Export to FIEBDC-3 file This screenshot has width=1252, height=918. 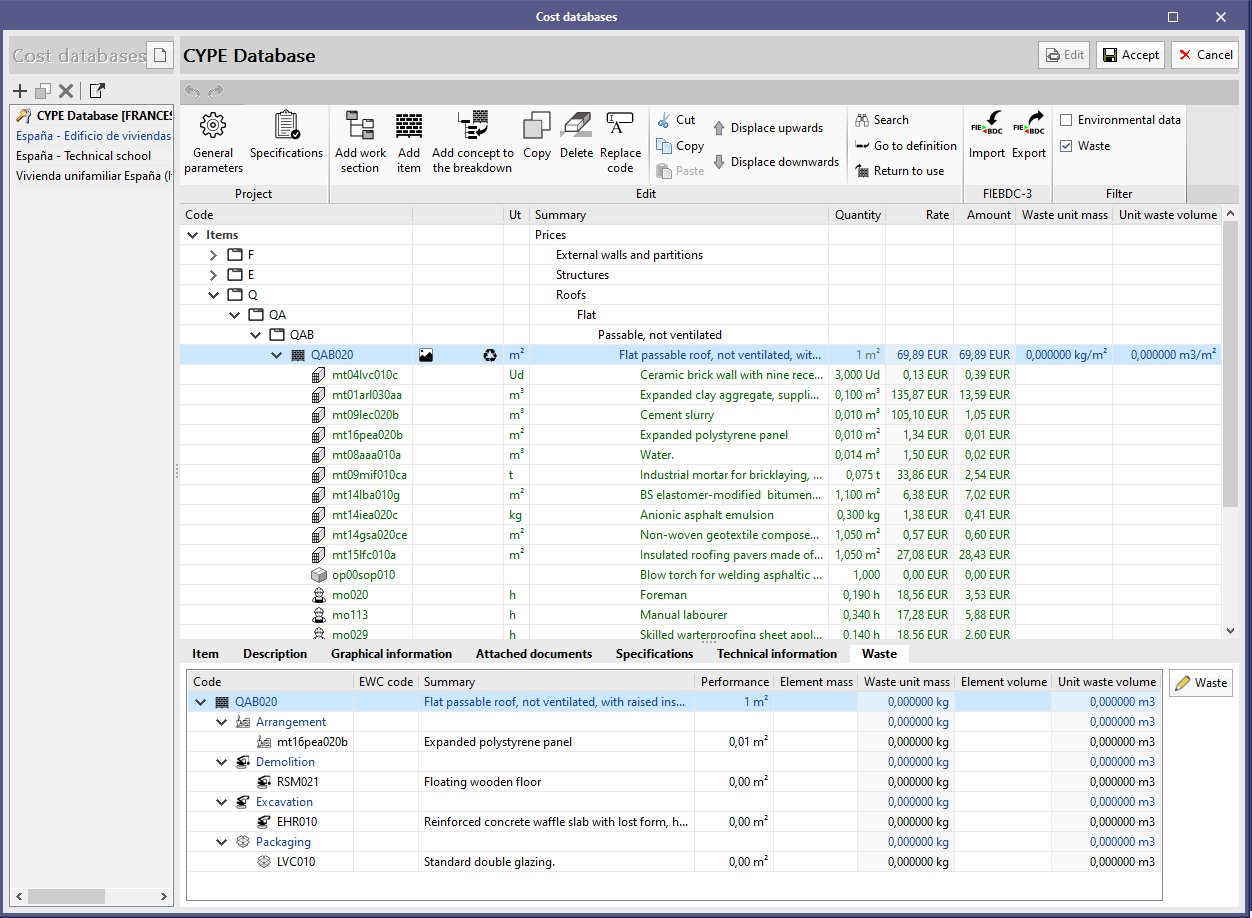(1029, 135)
